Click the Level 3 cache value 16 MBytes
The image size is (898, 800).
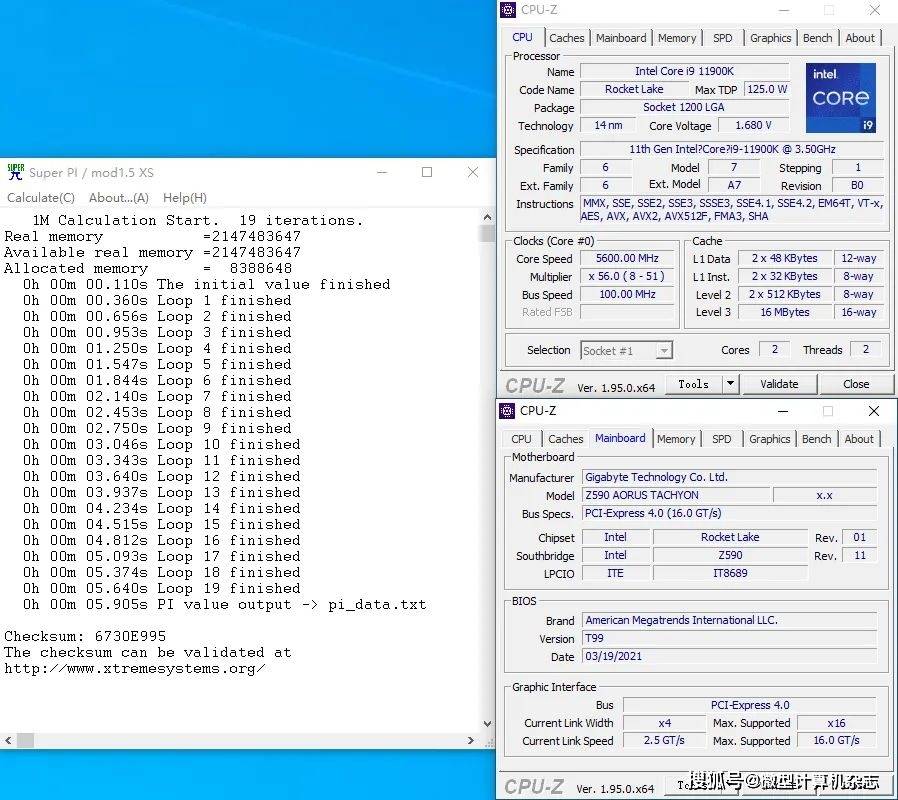[x=785, y=312]
